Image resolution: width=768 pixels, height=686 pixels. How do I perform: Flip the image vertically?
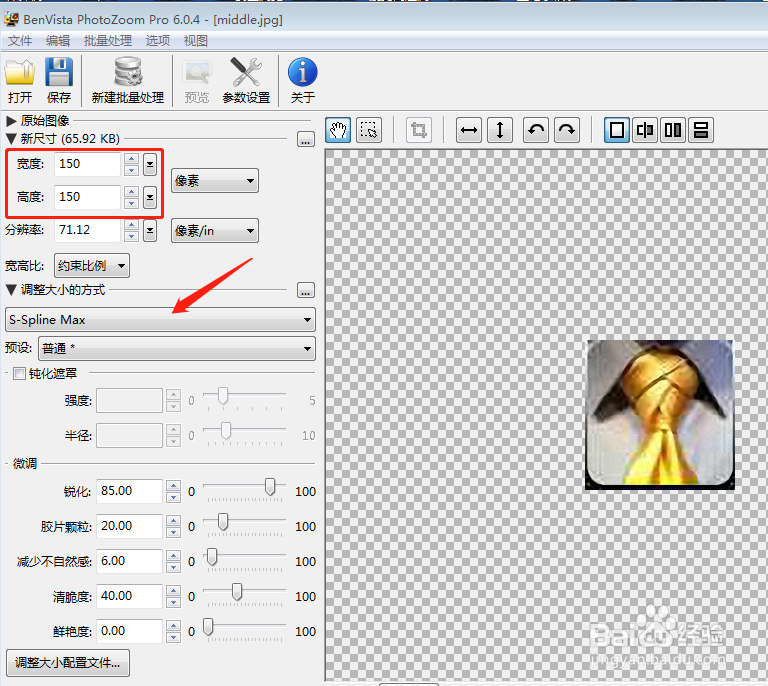click(500, 130)
